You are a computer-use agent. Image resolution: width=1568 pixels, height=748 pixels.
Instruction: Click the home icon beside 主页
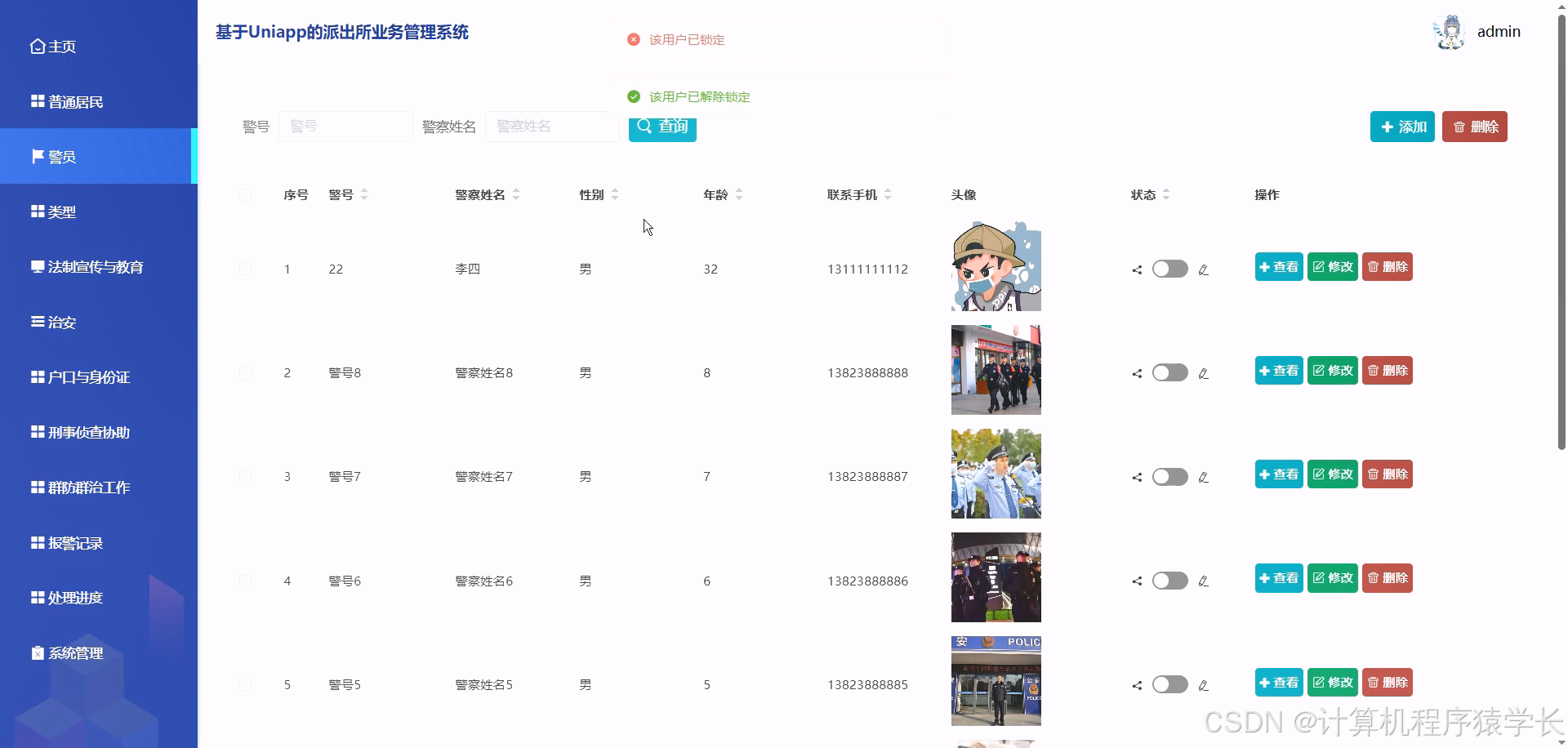click(x=36, y=47)
